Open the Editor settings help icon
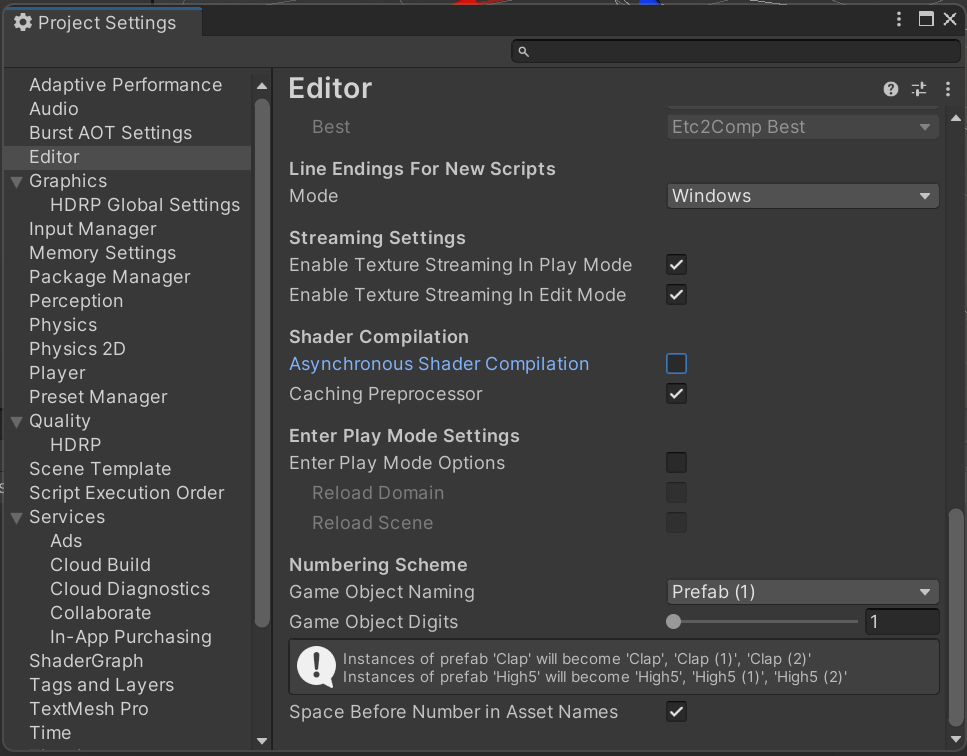 pos(890,89)
